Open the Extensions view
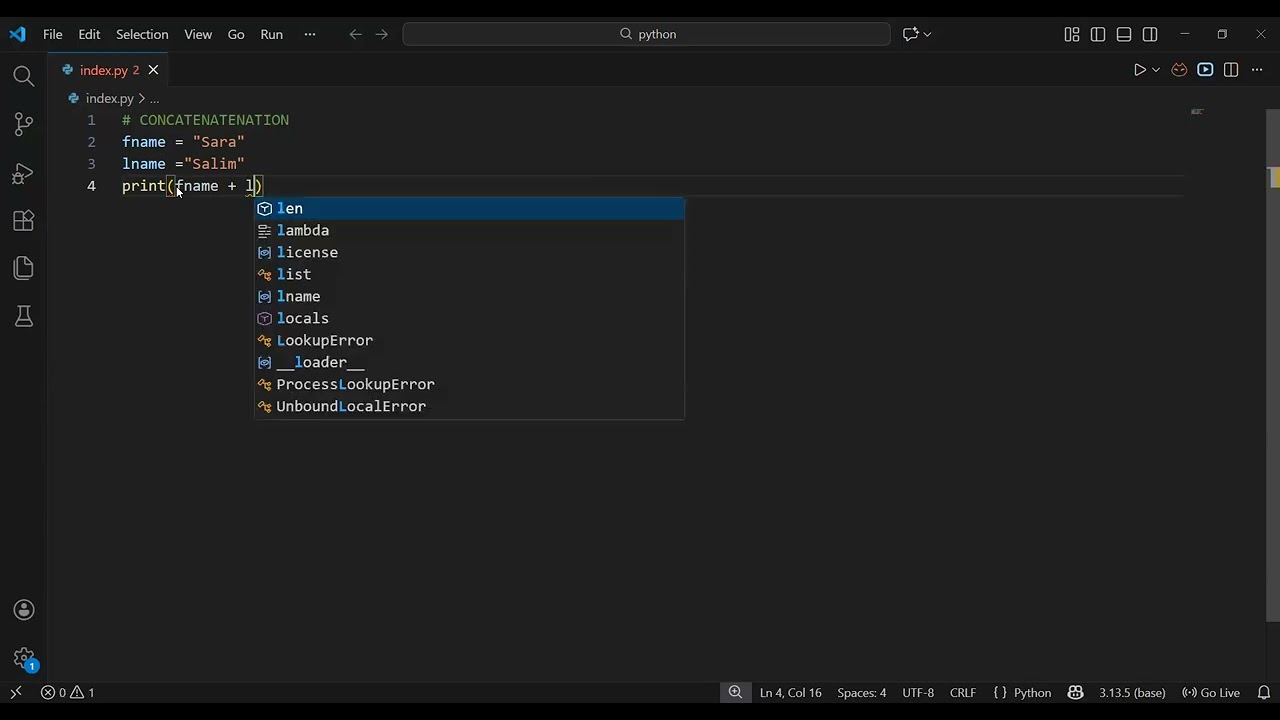This screenshot has height=720, width=1280. (24, 220)
